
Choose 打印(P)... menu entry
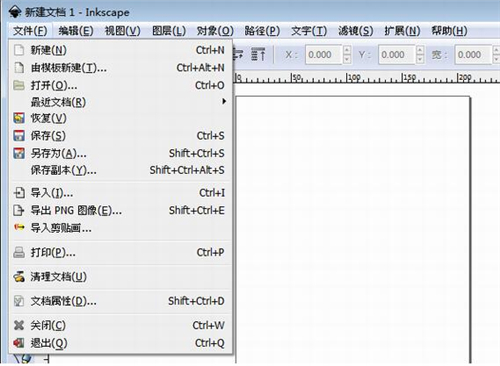click(120, 252)
